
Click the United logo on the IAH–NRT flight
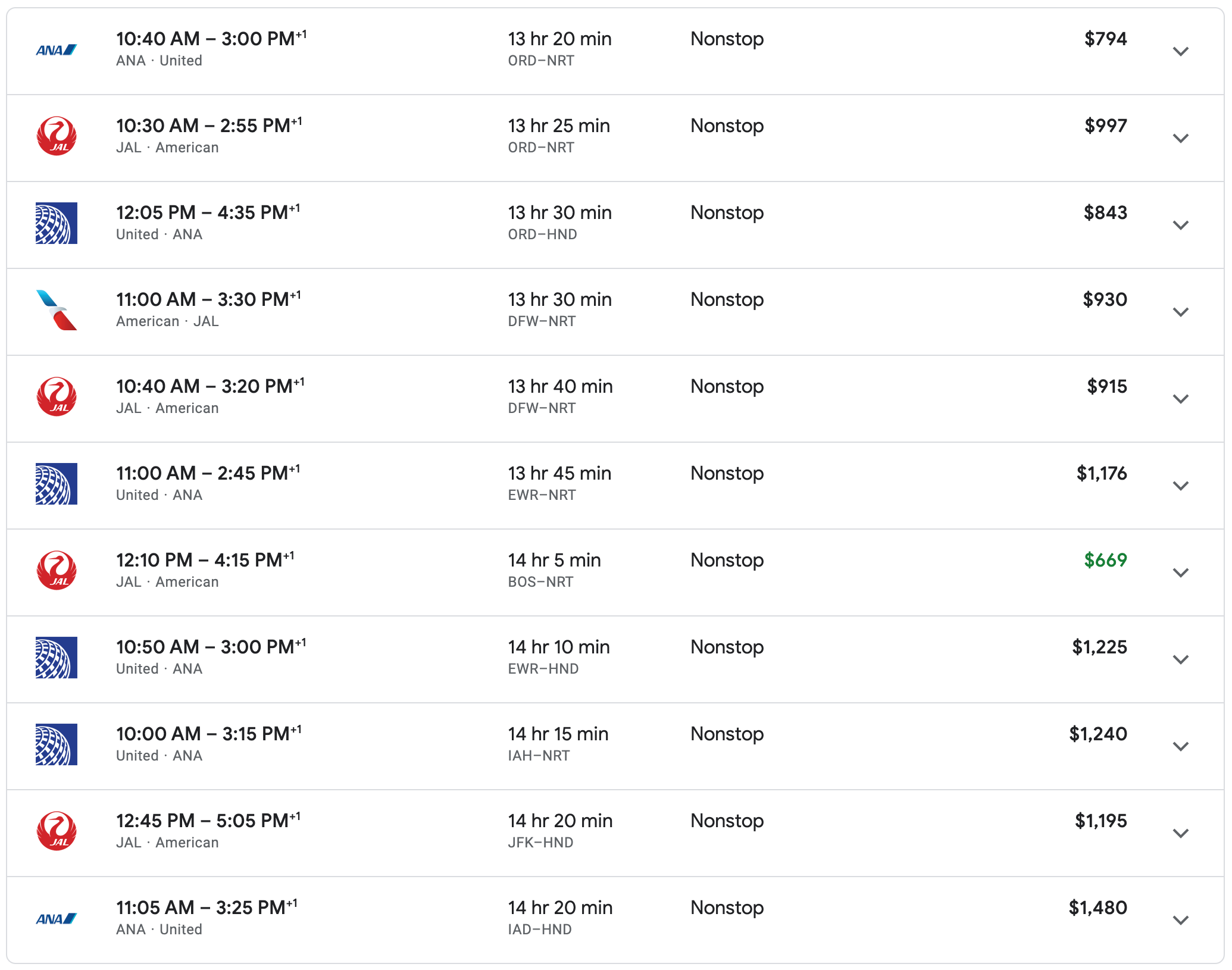[57, 744]
